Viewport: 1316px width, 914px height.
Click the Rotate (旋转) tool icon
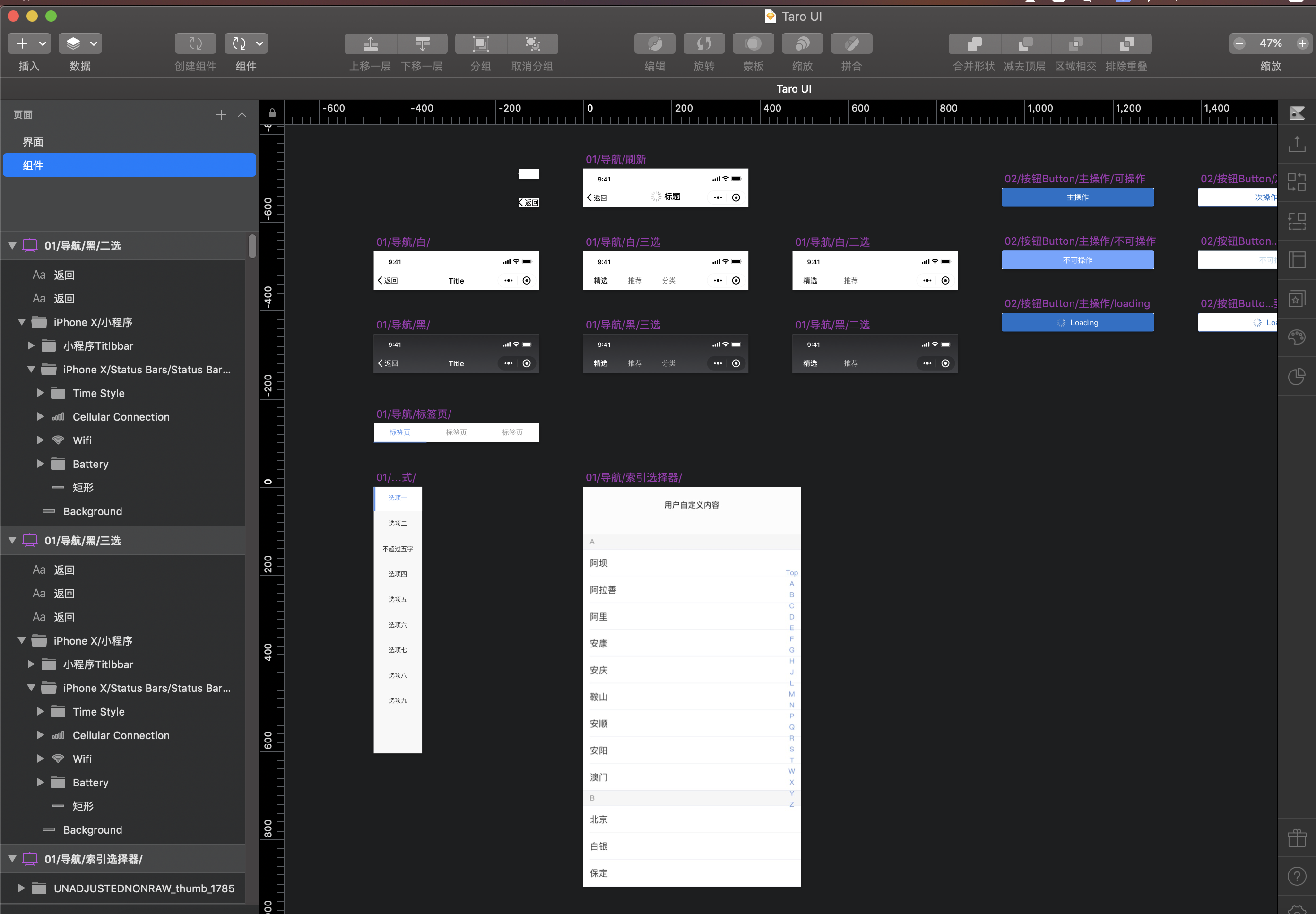[704, 43]
